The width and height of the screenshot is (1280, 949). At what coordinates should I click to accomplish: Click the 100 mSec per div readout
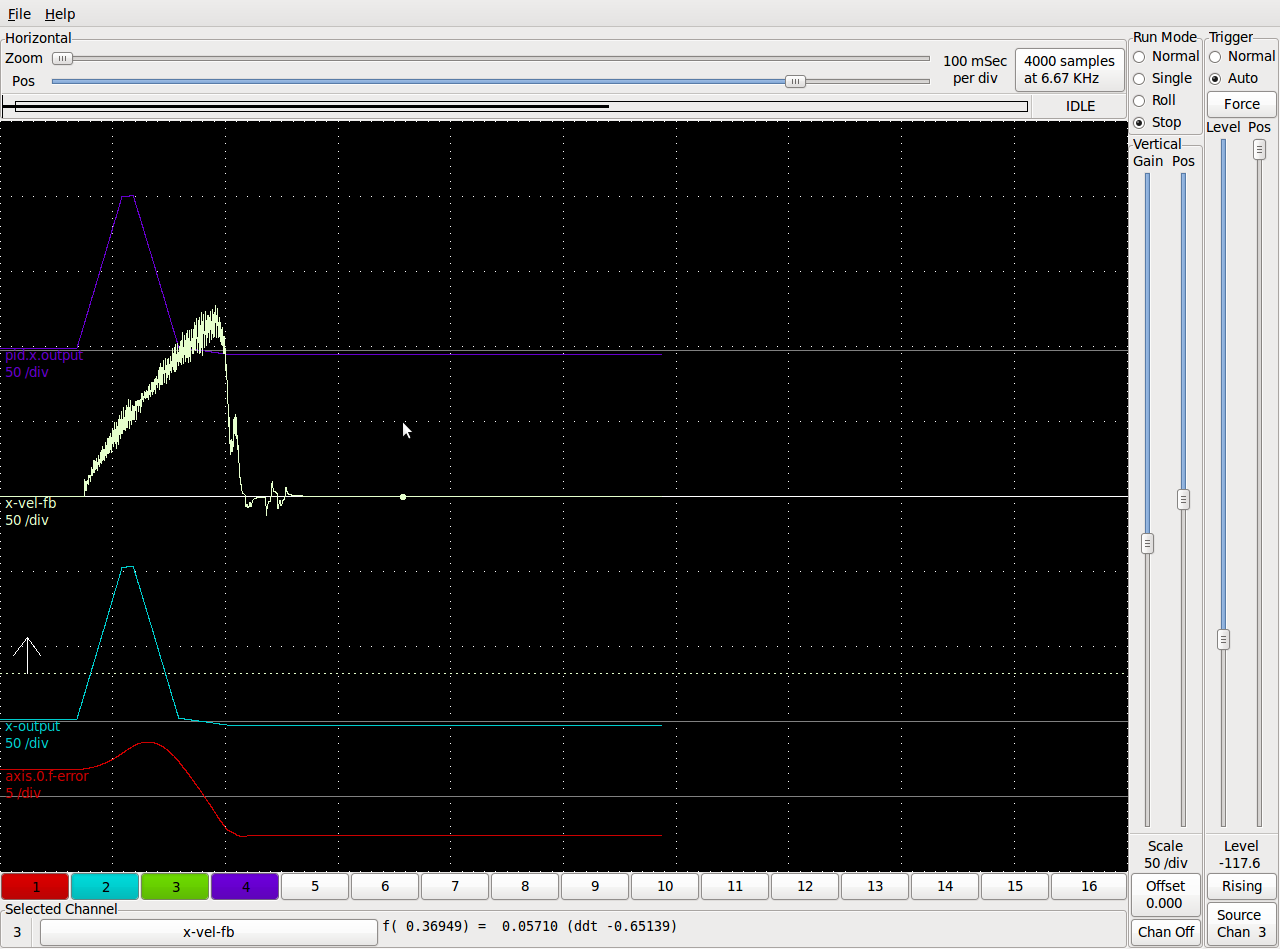coord(975,69)
